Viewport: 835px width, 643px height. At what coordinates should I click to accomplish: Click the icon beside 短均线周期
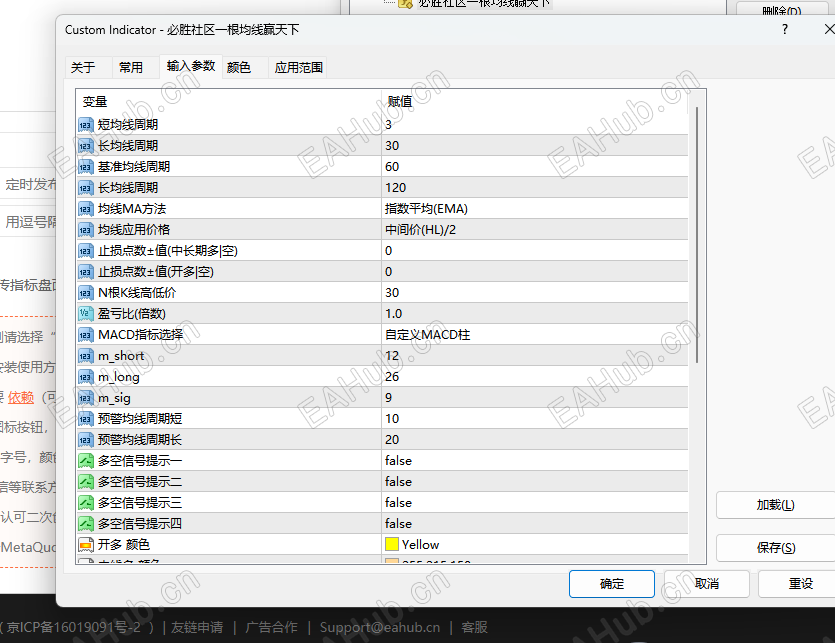tap(86, 125)
